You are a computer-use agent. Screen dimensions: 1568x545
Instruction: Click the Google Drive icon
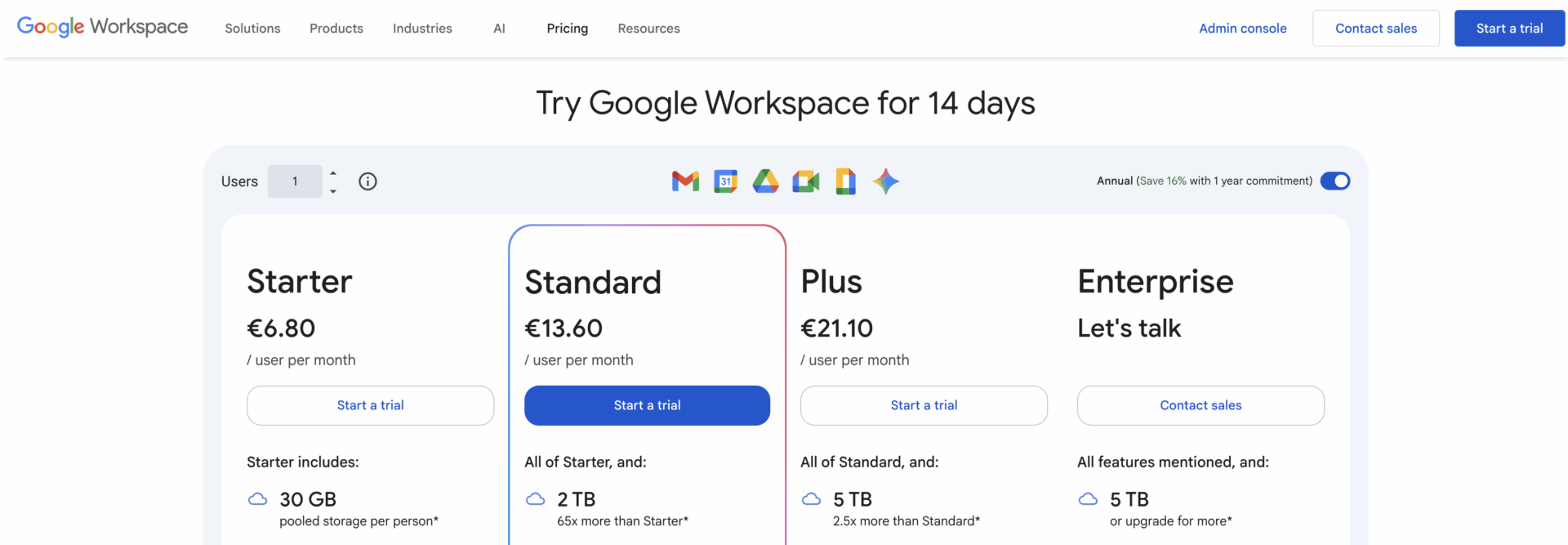point(765,181)
